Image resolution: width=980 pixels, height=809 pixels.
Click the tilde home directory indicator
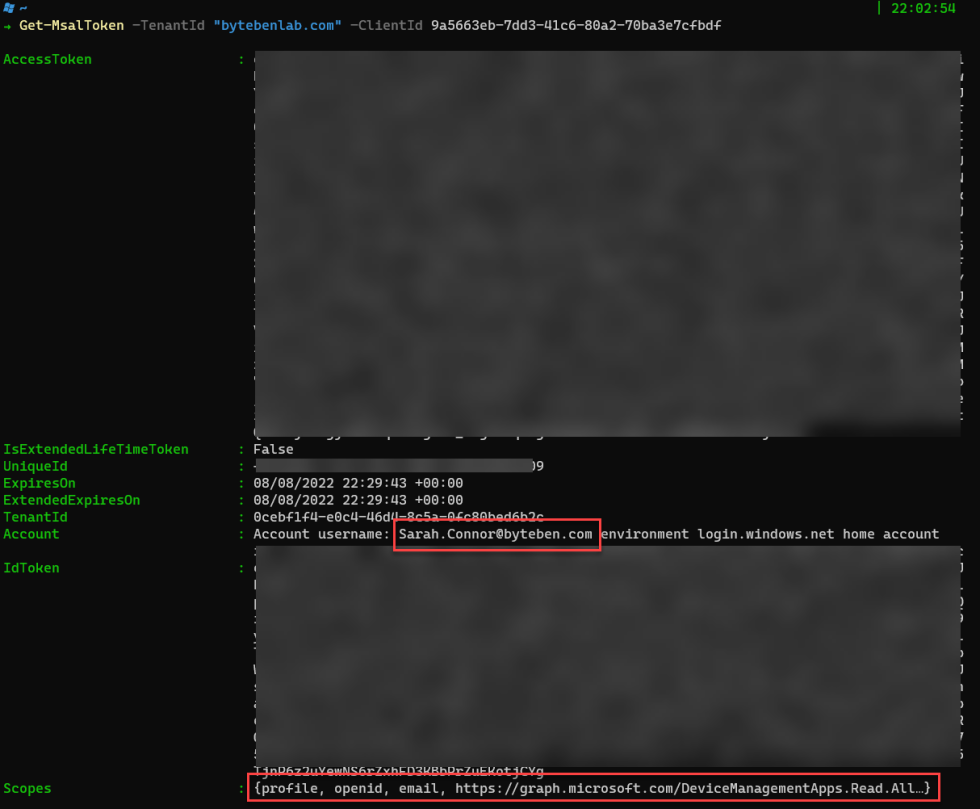pos(23,8)
